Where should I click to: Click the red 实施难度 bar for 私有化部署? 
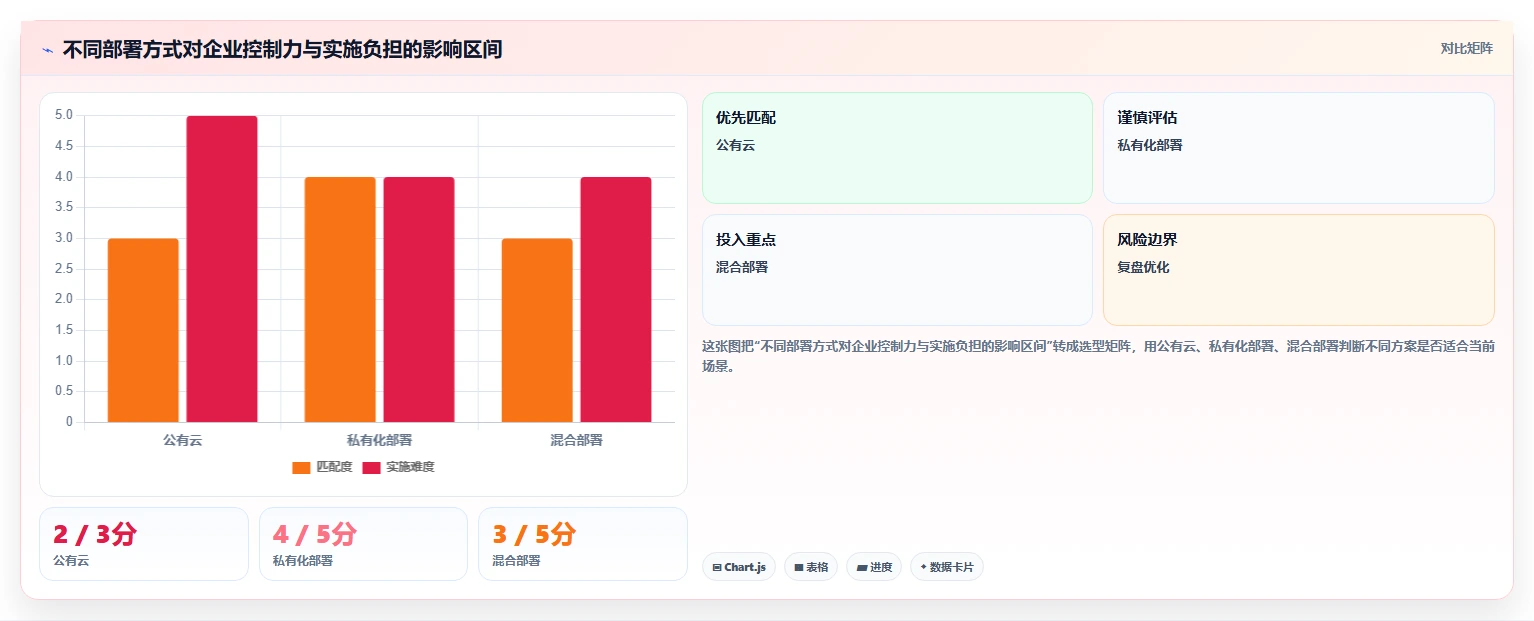coord(419,300)
